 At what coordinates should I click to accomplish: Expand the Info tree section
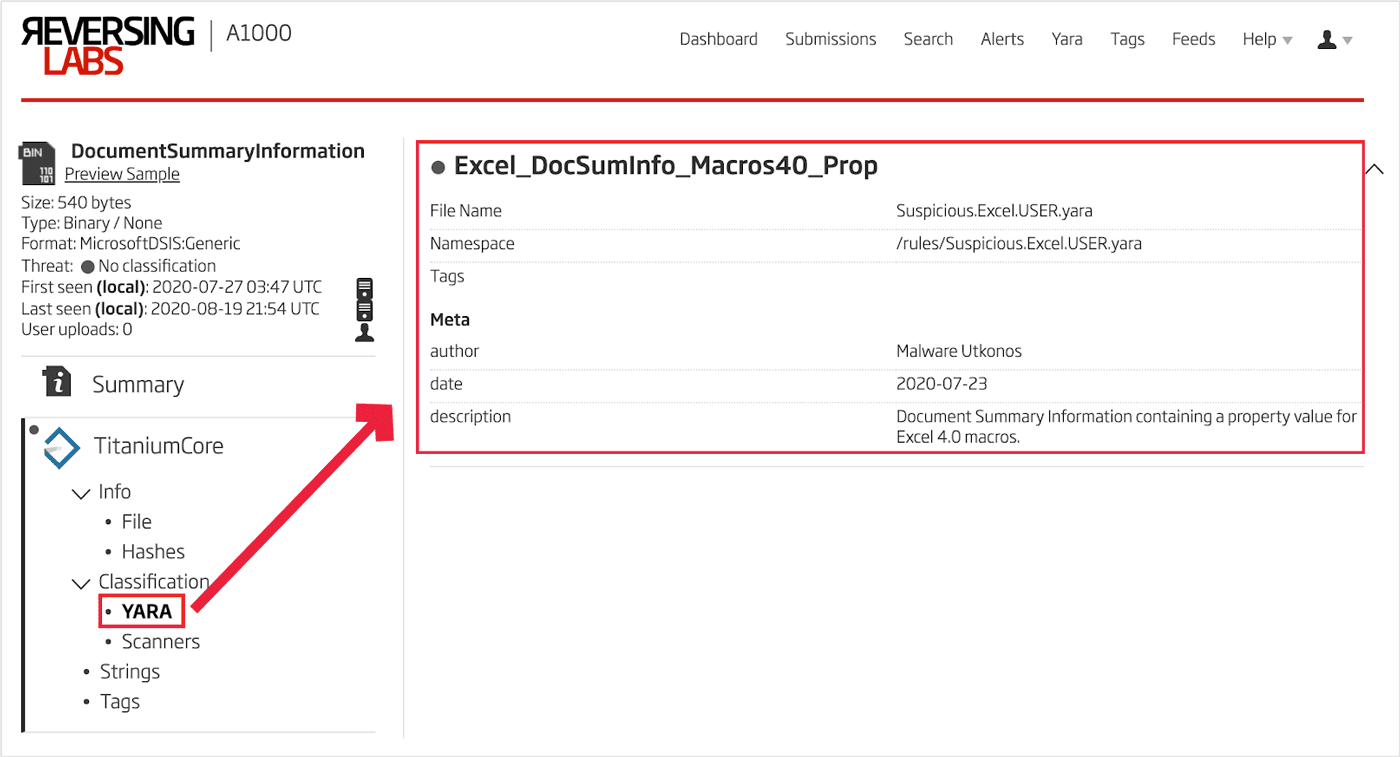point(81,492)
